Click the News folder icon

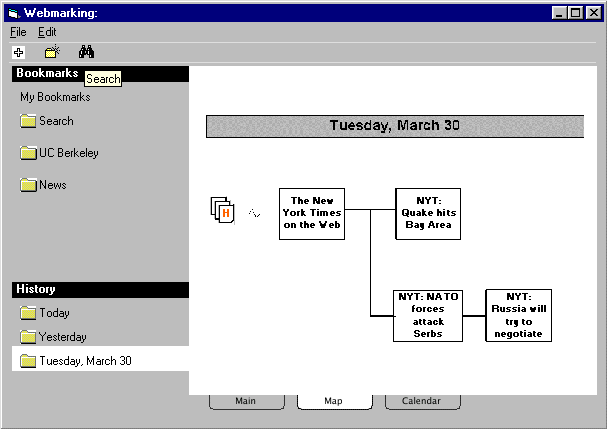(28, 185)
